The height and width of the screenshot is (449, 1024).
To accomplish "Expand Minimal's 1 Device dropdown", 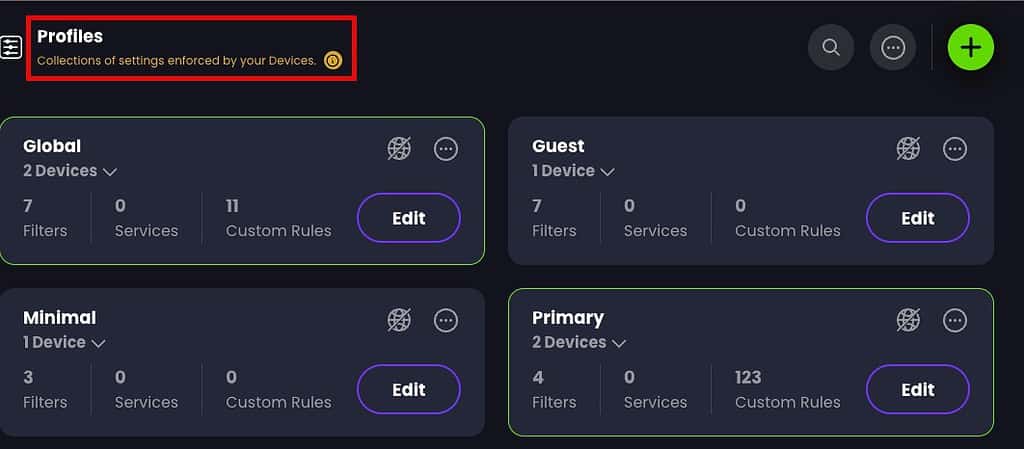I will (x=64, y=342).
